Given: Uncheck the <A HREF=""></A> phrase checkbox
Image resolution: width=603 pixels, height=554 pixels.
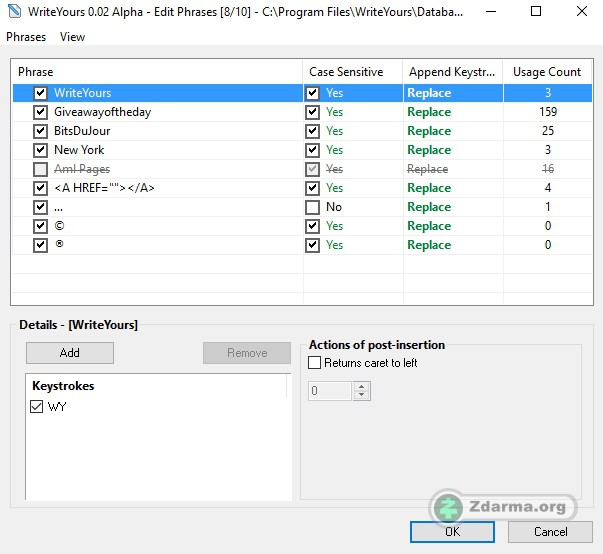Looking at the screenshot, I should pyautogui.click(x=40, y=188).
